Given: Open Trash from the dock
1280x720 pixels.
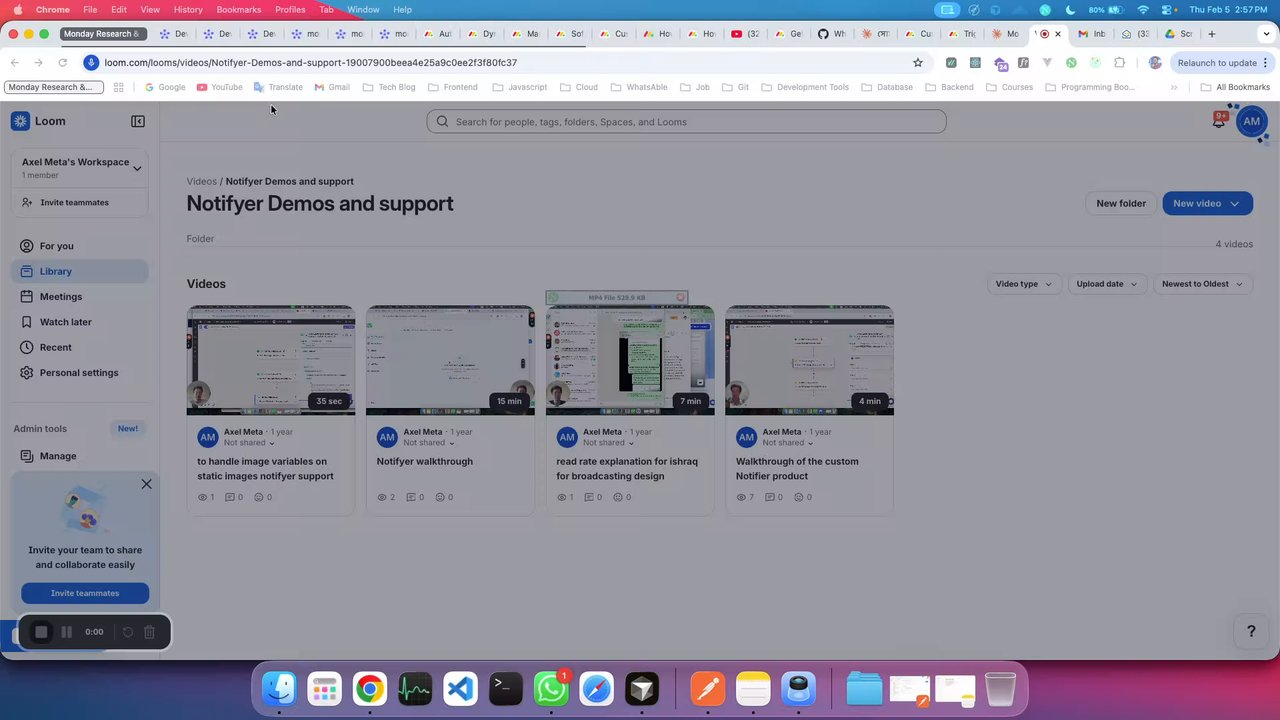Looking at the screenshot, I should point(1000,689).
